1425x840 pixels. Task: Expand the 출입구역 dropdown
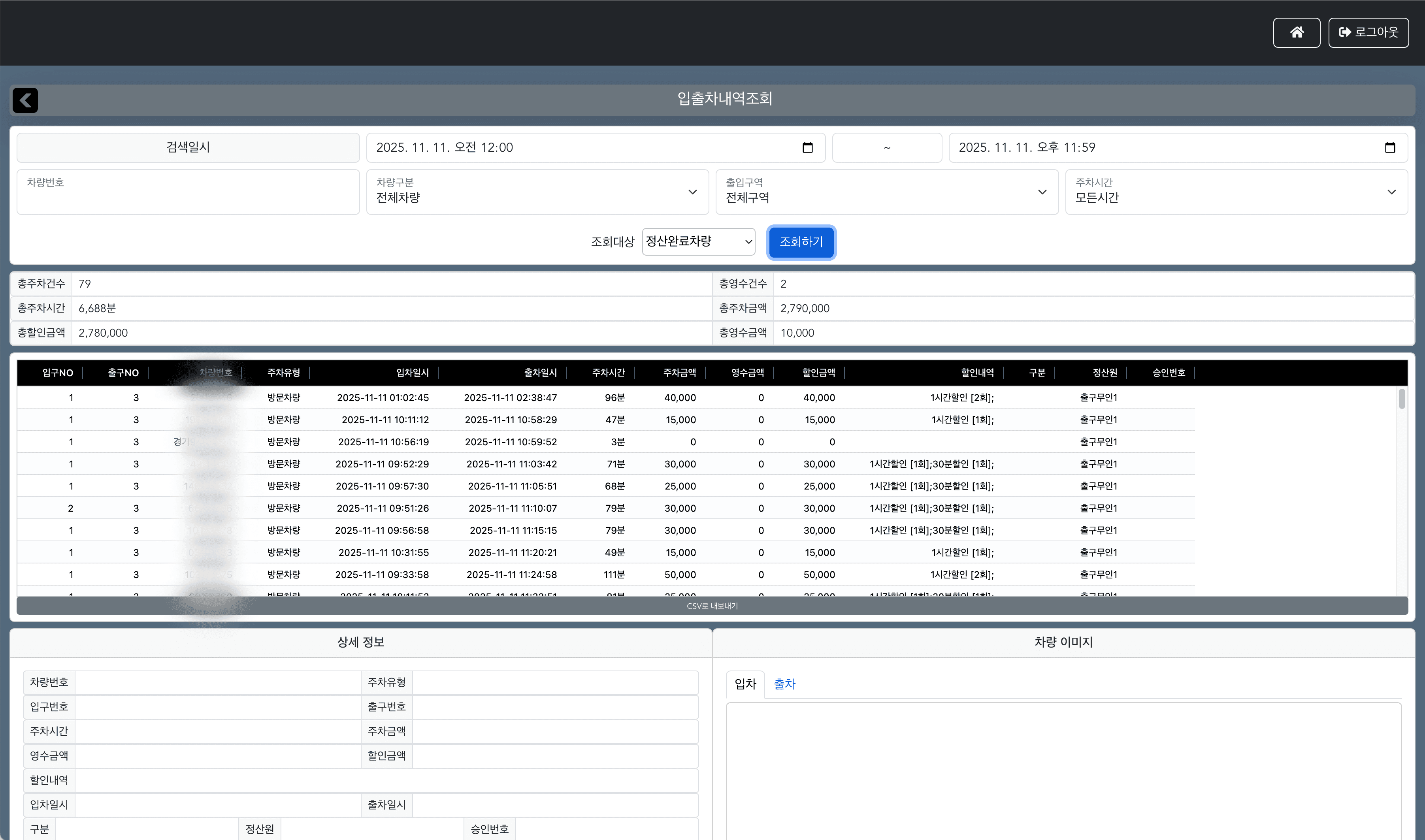tap(886, 192)
